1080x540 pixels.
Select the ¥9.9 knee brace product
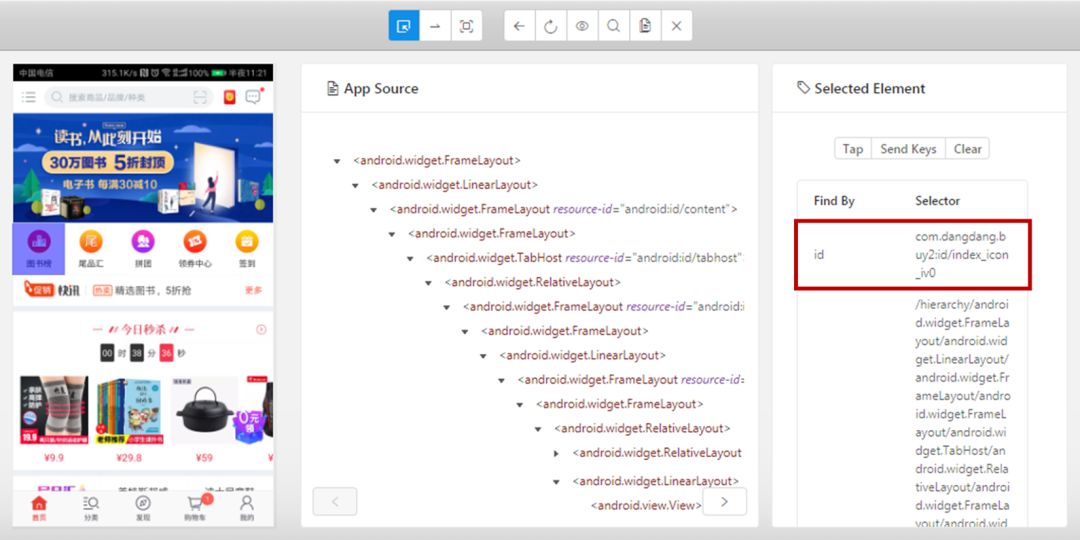(x=54, y=419)
